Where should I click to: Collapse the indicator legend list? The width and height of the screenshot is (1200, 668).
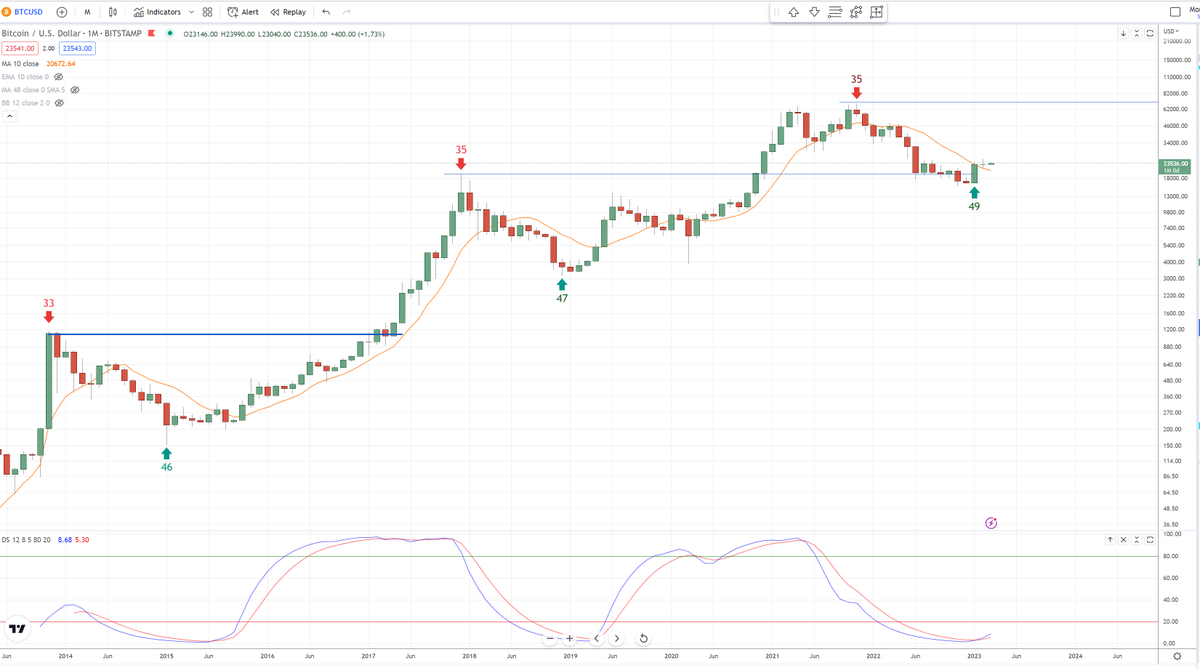pyautogui.click(x=10, y=116)
